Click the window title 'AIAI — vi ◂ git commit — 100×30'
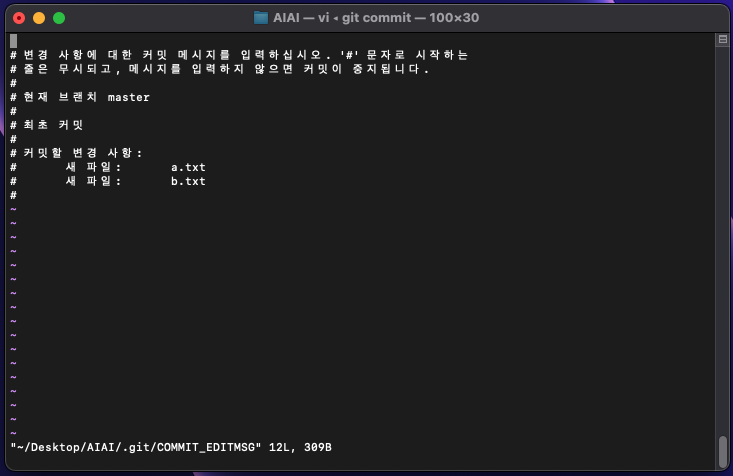 376,18
